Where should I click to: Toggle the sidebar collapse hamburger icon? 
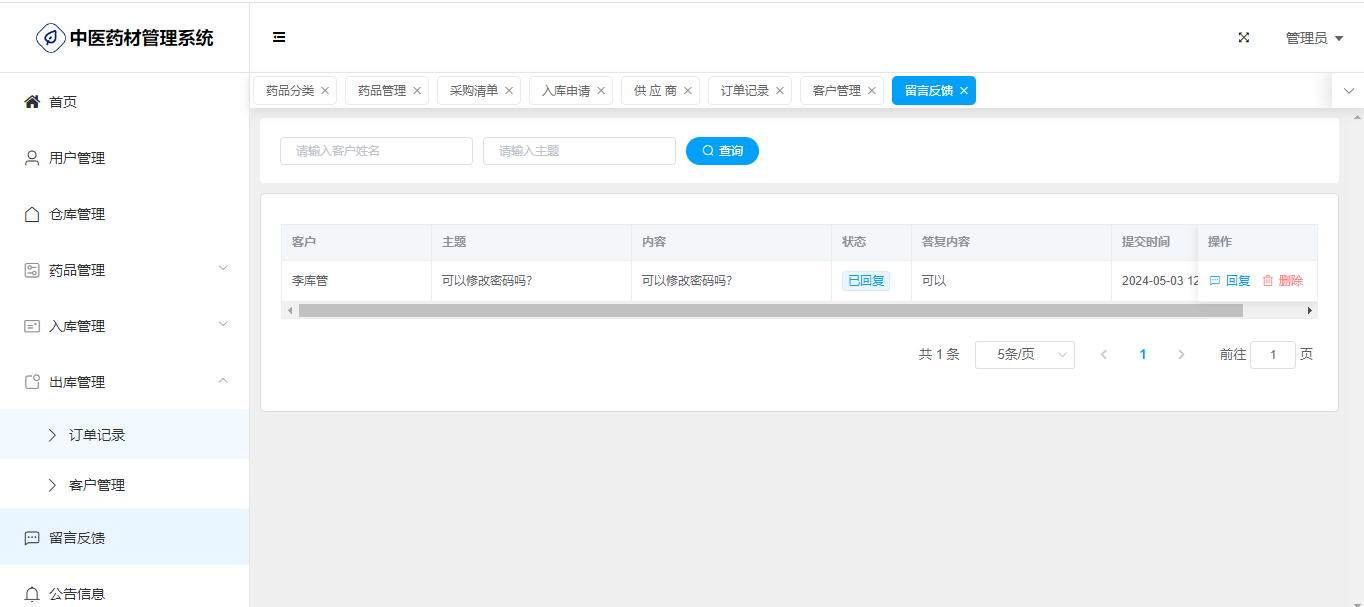click(x=279, y=38)
